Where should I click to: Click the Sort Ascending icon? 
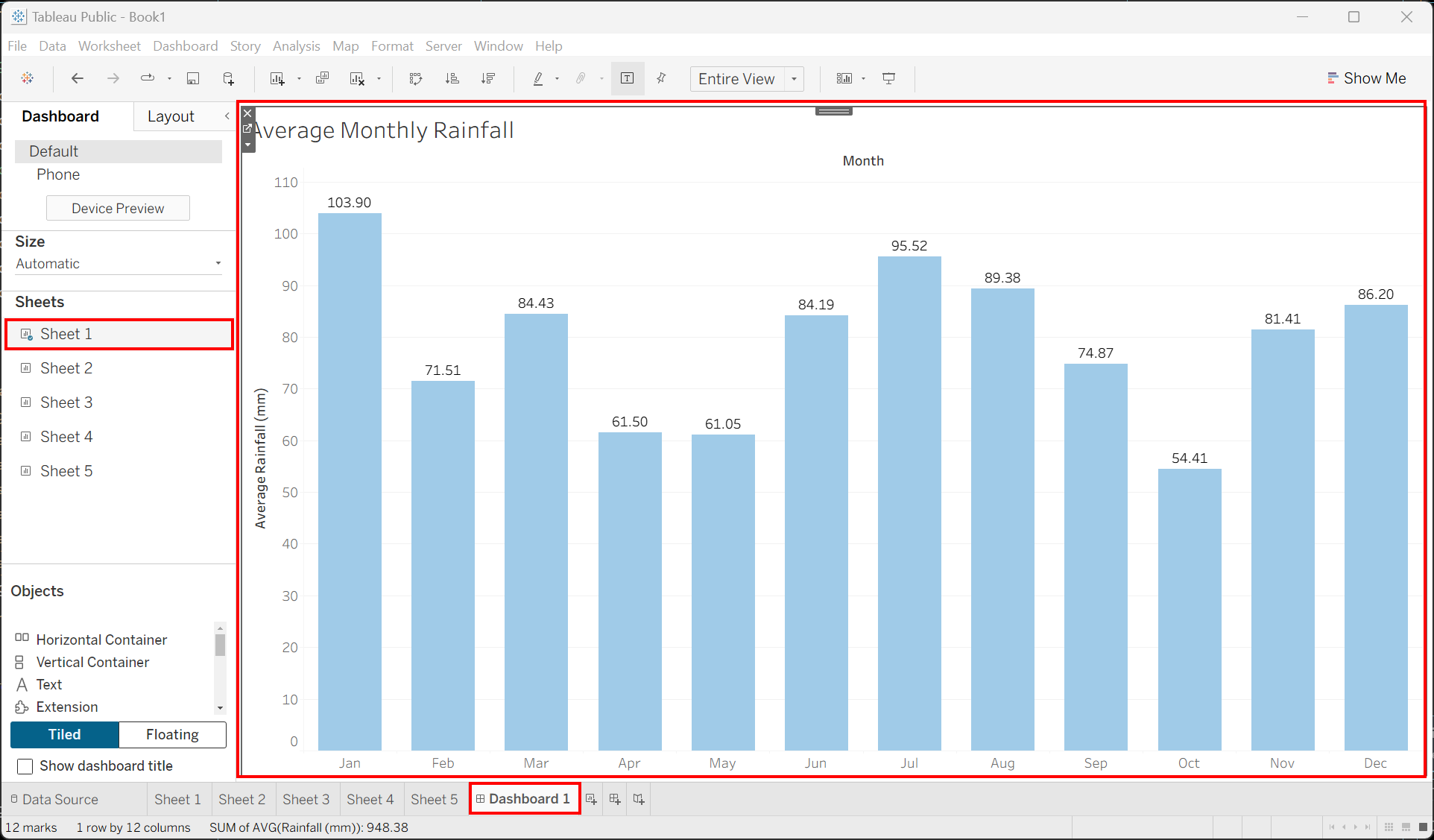pos(452,78)
